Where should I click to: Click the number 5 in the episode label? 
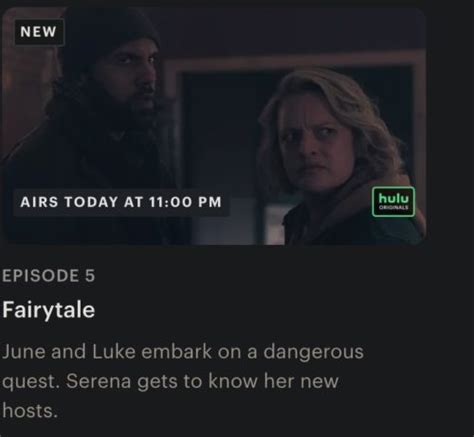(x=90, y=276)
